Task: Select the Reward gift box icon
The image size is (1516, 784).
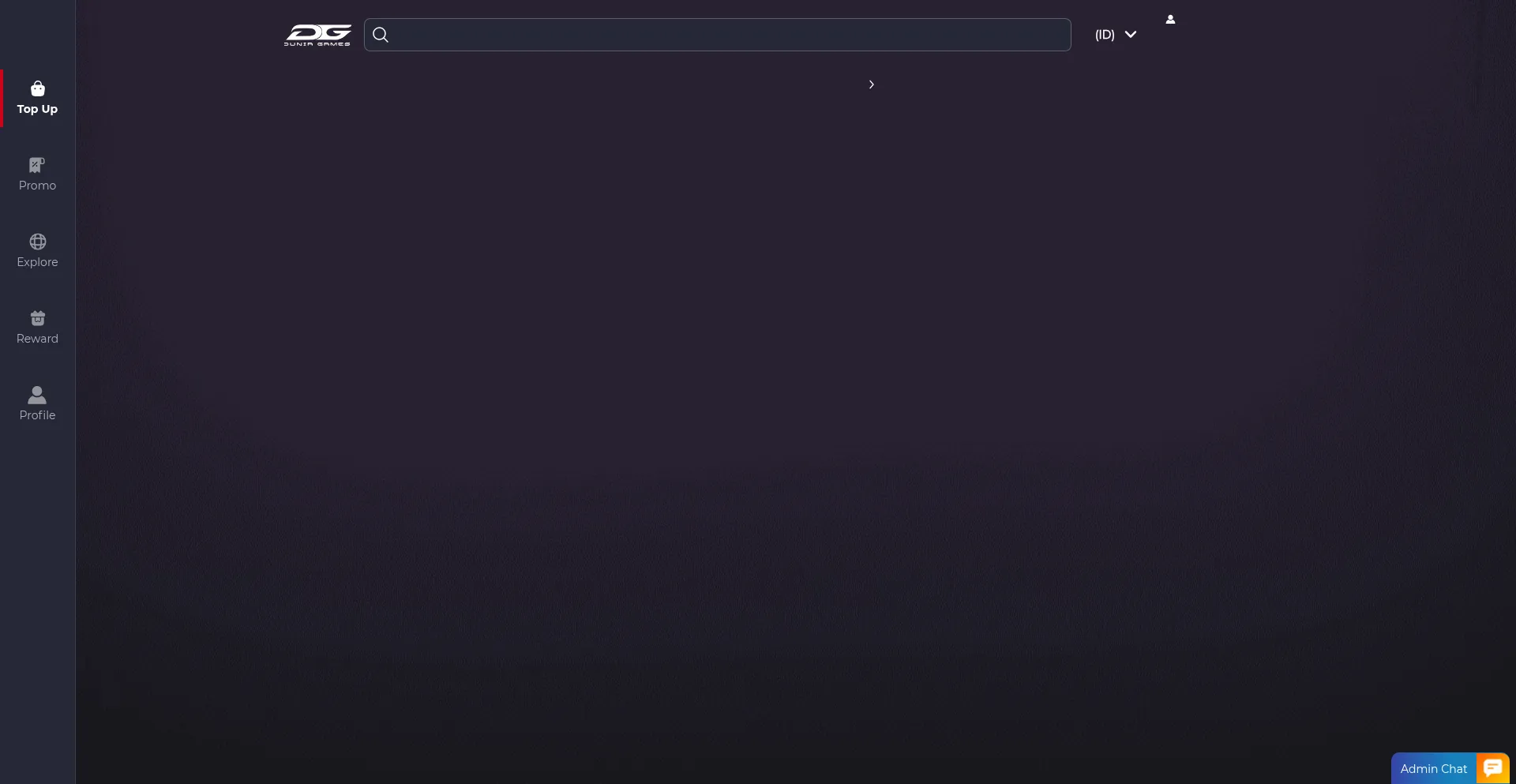Action: coord(37,318)
